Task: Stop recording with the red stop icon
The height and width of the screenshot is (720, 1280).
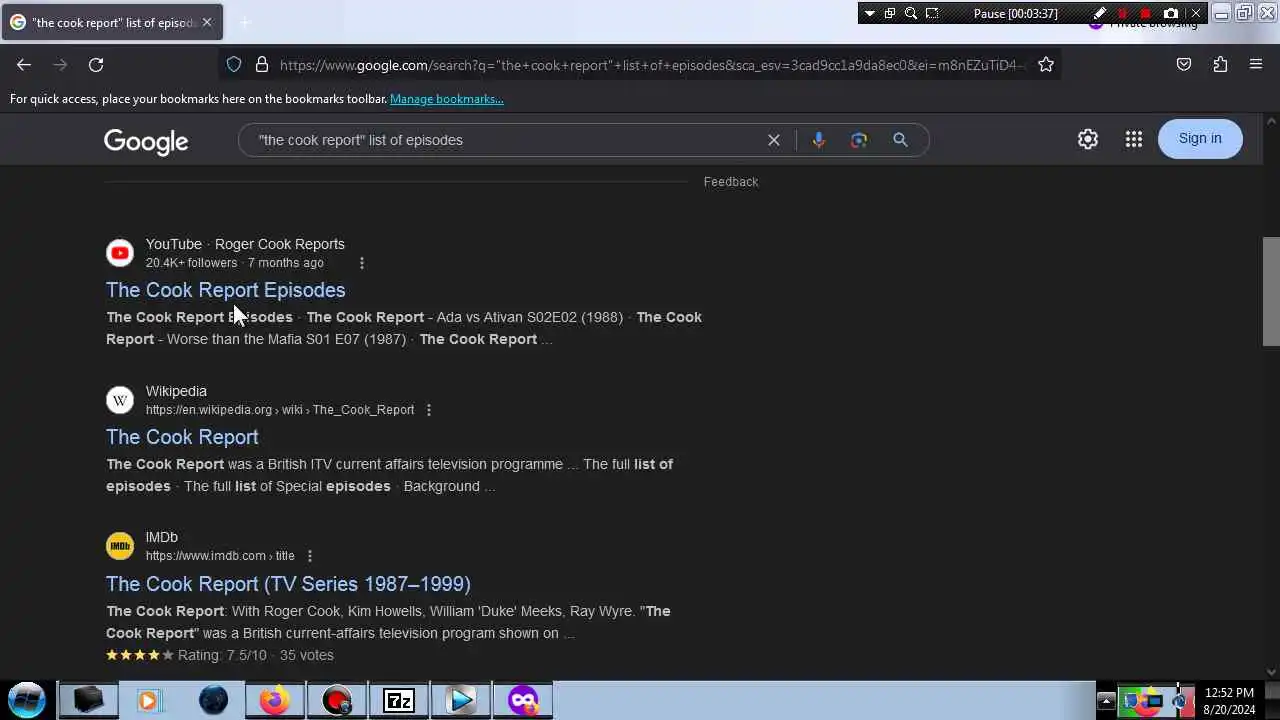Action: click(1146, 13)
